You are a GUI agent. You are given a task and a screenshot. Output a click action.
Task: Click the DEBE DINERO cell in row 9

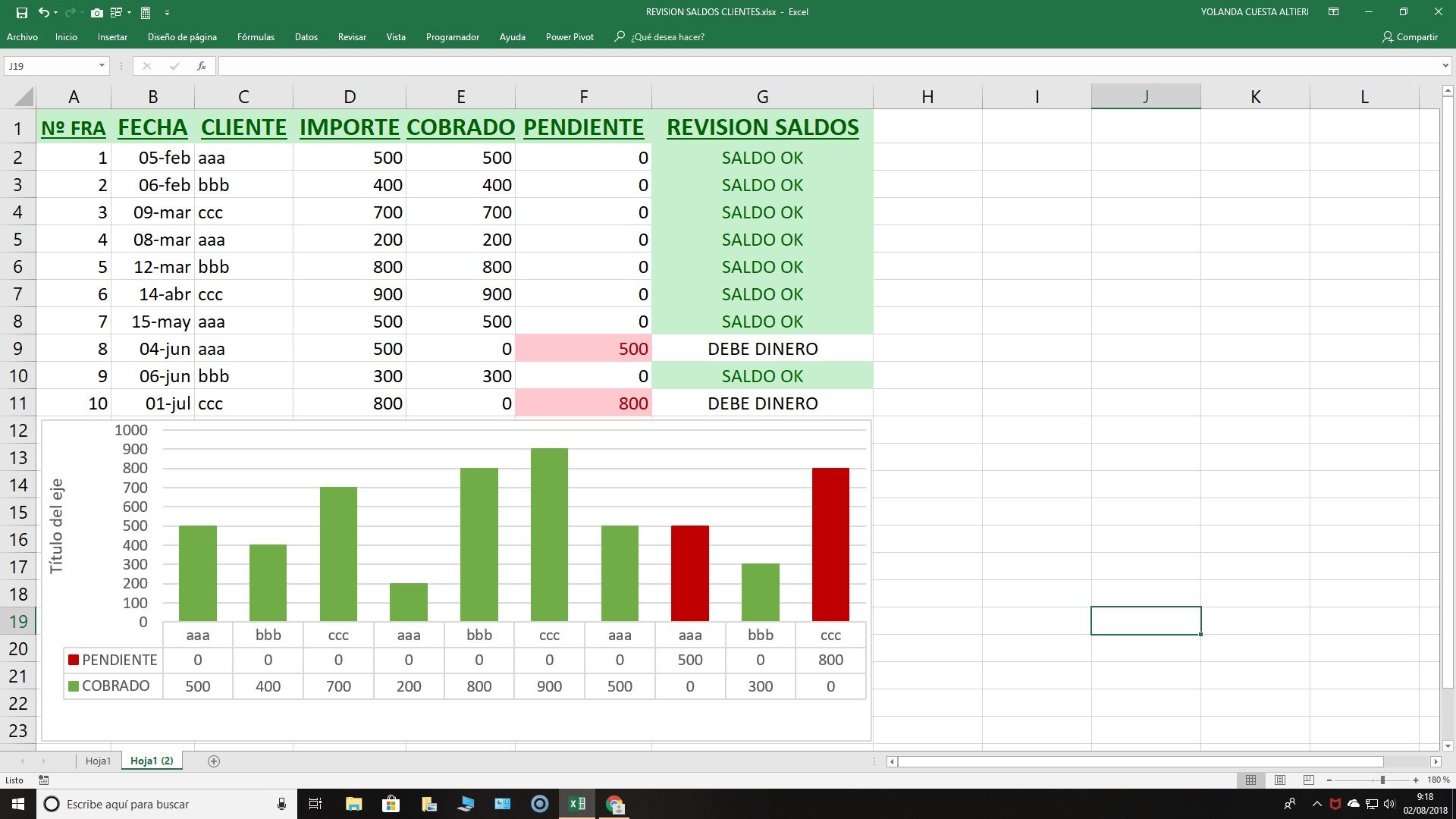tap(762, 349)
